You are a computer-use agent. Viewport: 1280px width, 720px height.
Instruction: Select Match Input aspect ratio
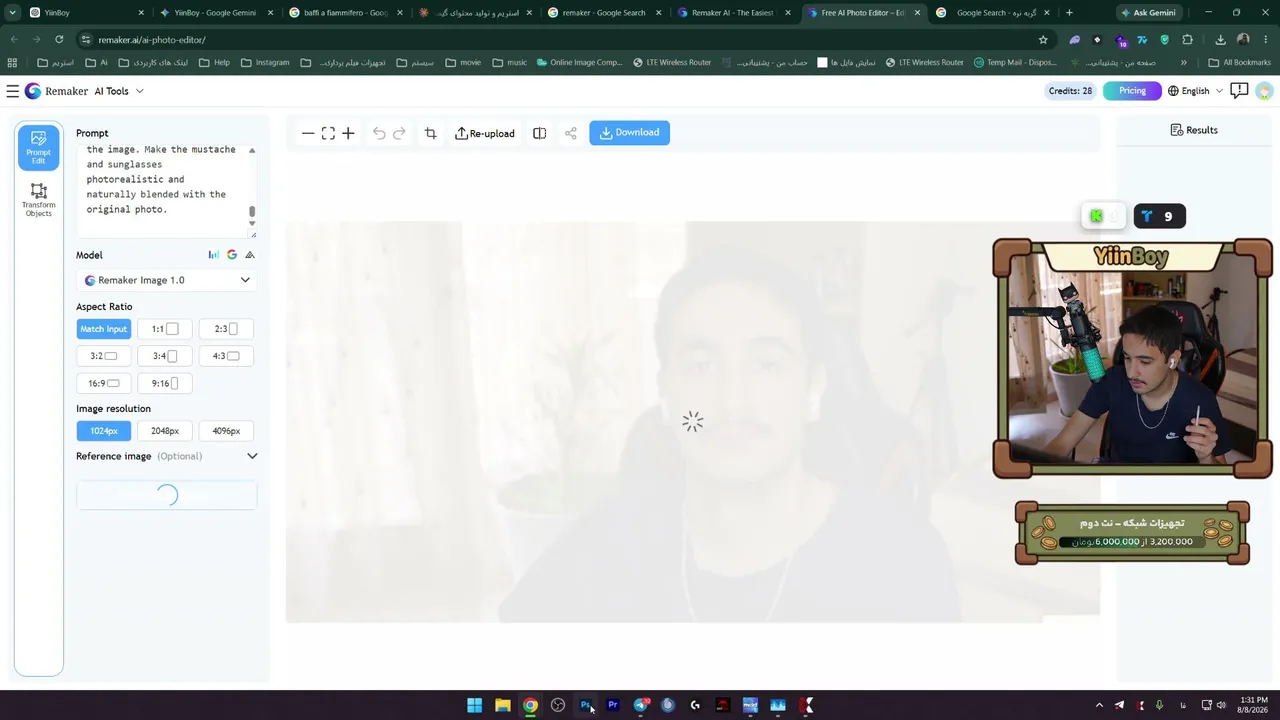pyautogui.click(x=104, y=329)
